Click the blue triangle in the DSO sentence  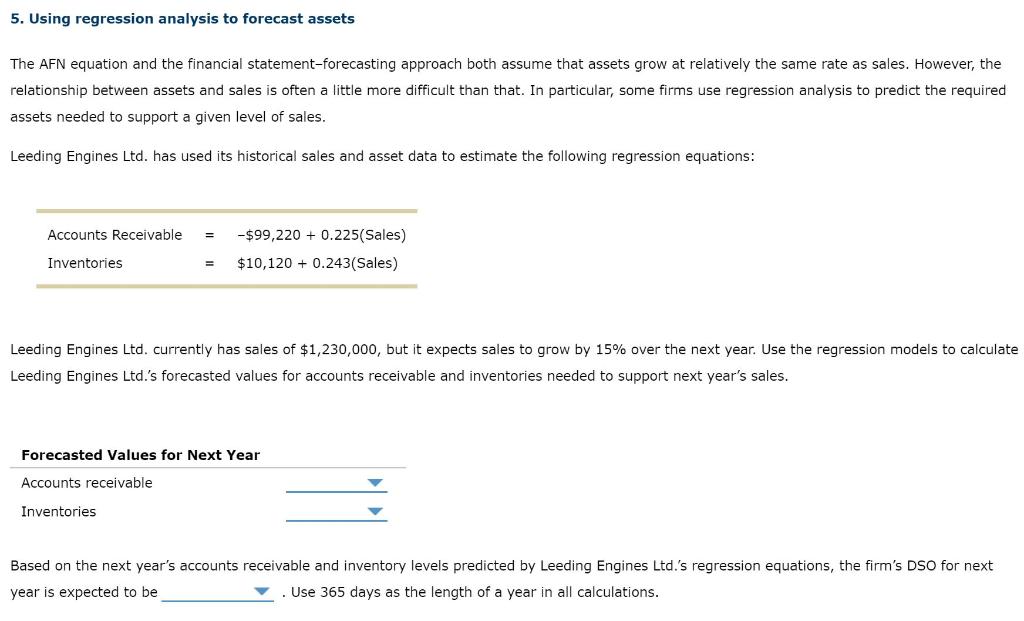point(262,592)
